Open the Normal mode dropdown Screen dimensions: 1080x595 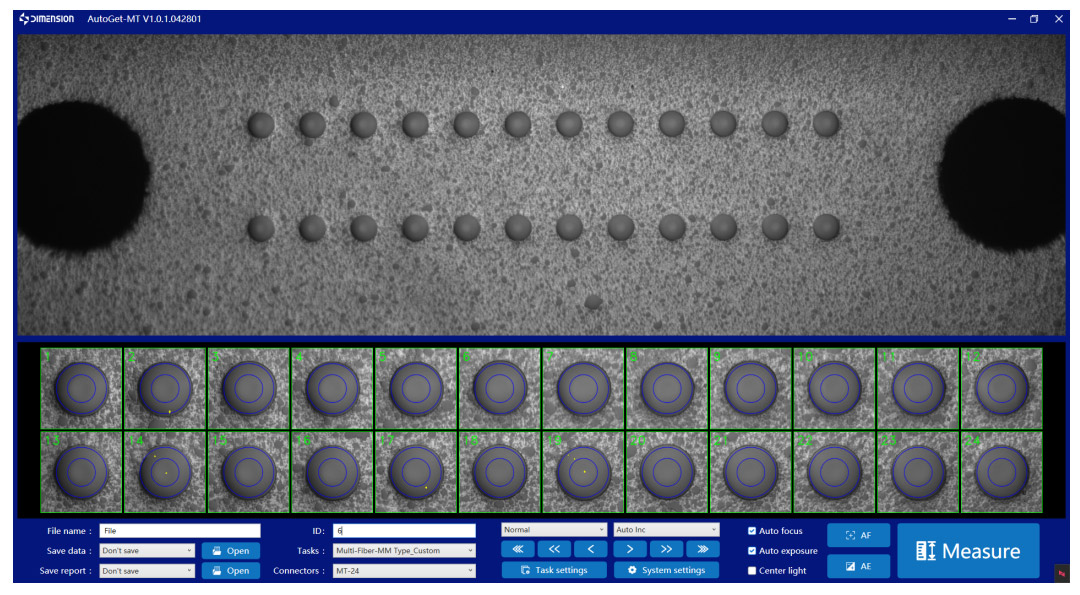(x=554, y=530)
